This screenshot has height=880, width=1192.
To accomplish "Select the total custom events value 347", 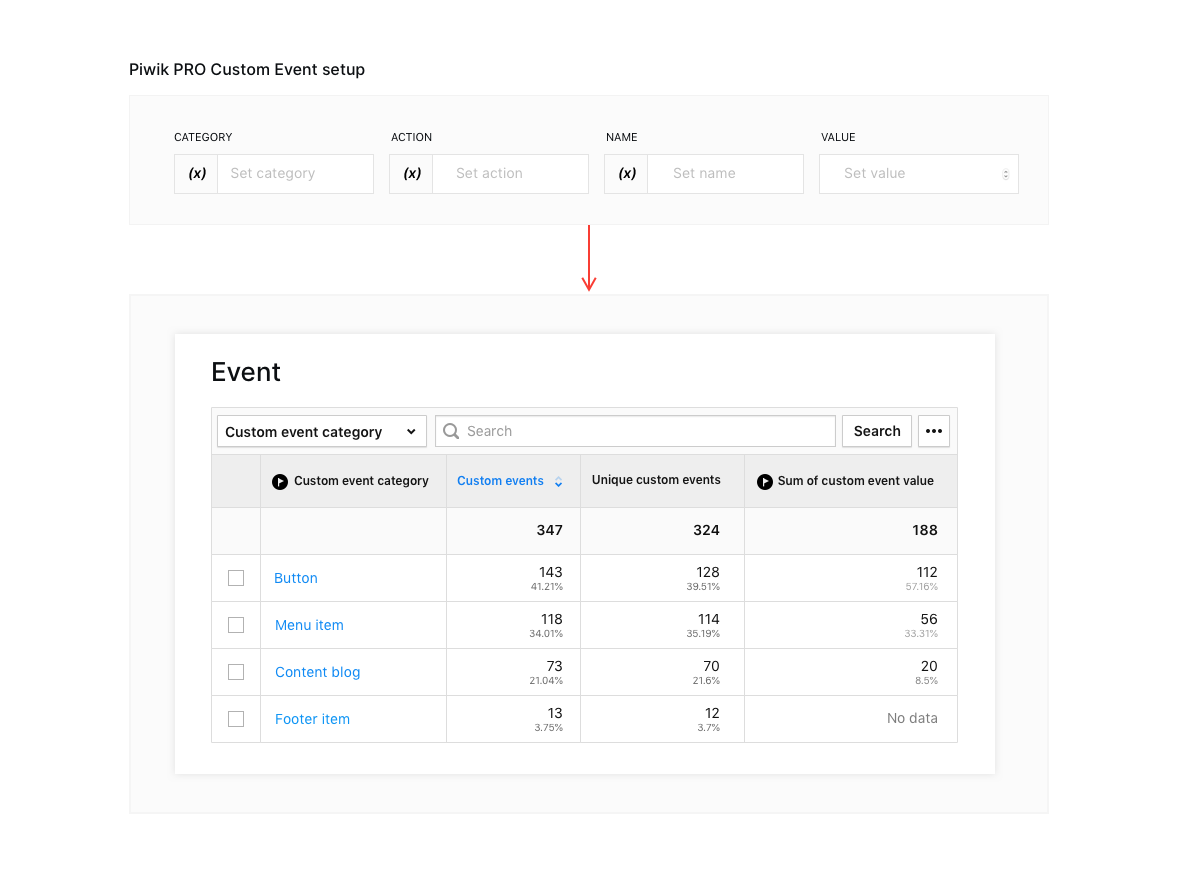I will (x=550, y=530).
